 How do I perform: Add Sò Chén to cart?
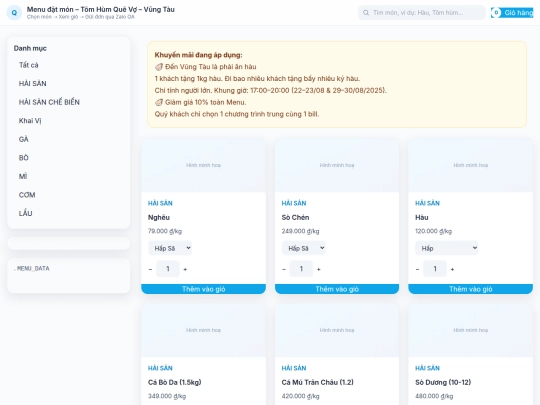pos(337,289)
